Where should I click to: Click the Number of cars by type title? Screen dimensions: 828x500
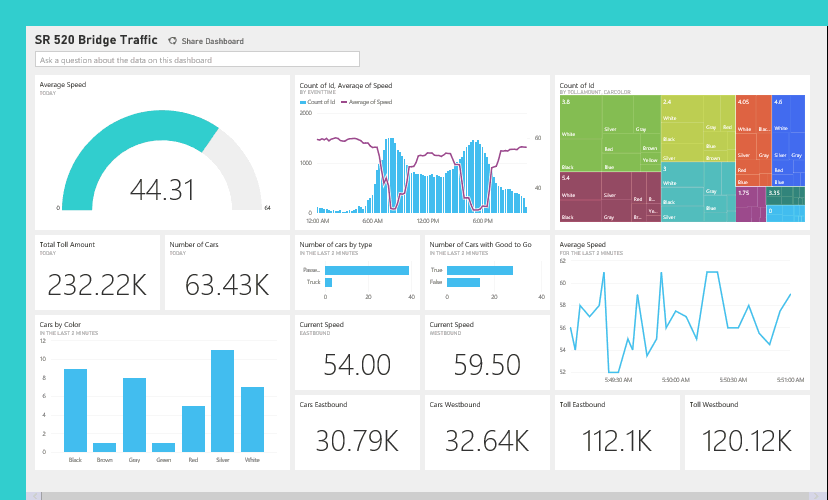click(x=336, y=244)
